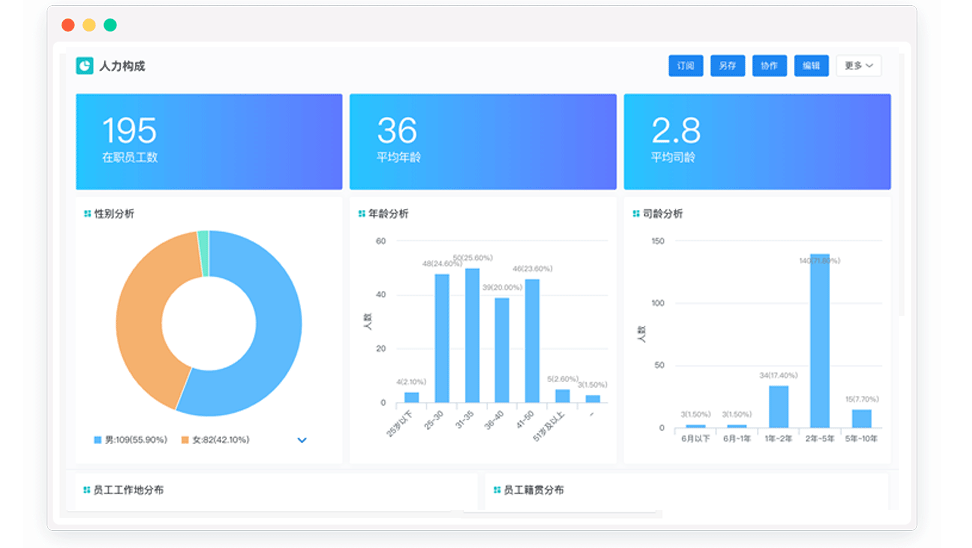Click the icon beside 司龄分析 title
972x548 pixels.
pos(635,214)
